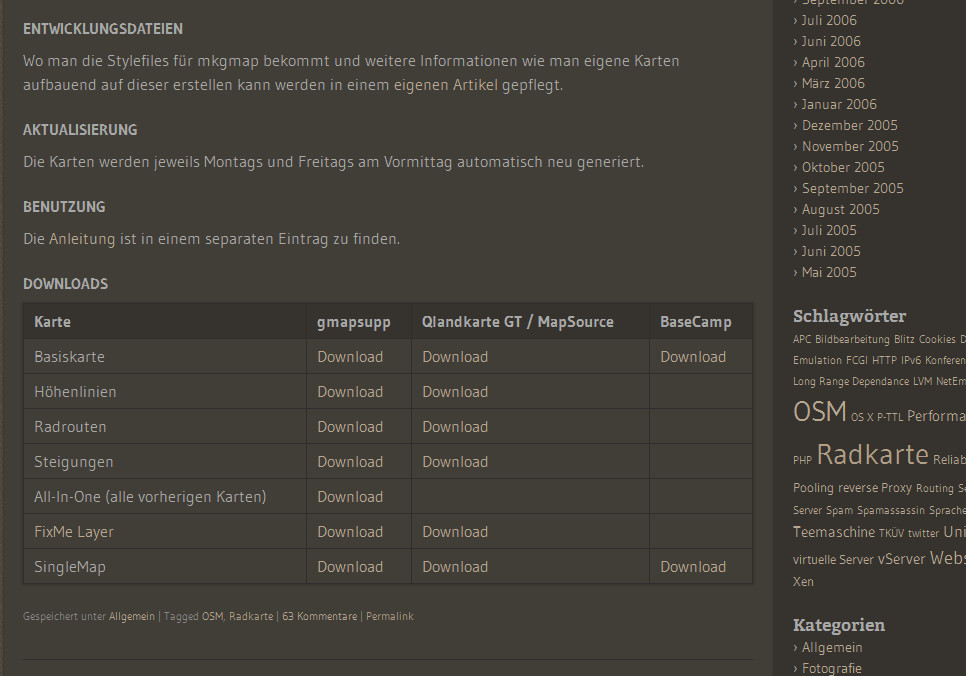The image size is (966, 676).
Task: Select the large OSM tag in Schlagwörter
Action: (x=819, y=411)
